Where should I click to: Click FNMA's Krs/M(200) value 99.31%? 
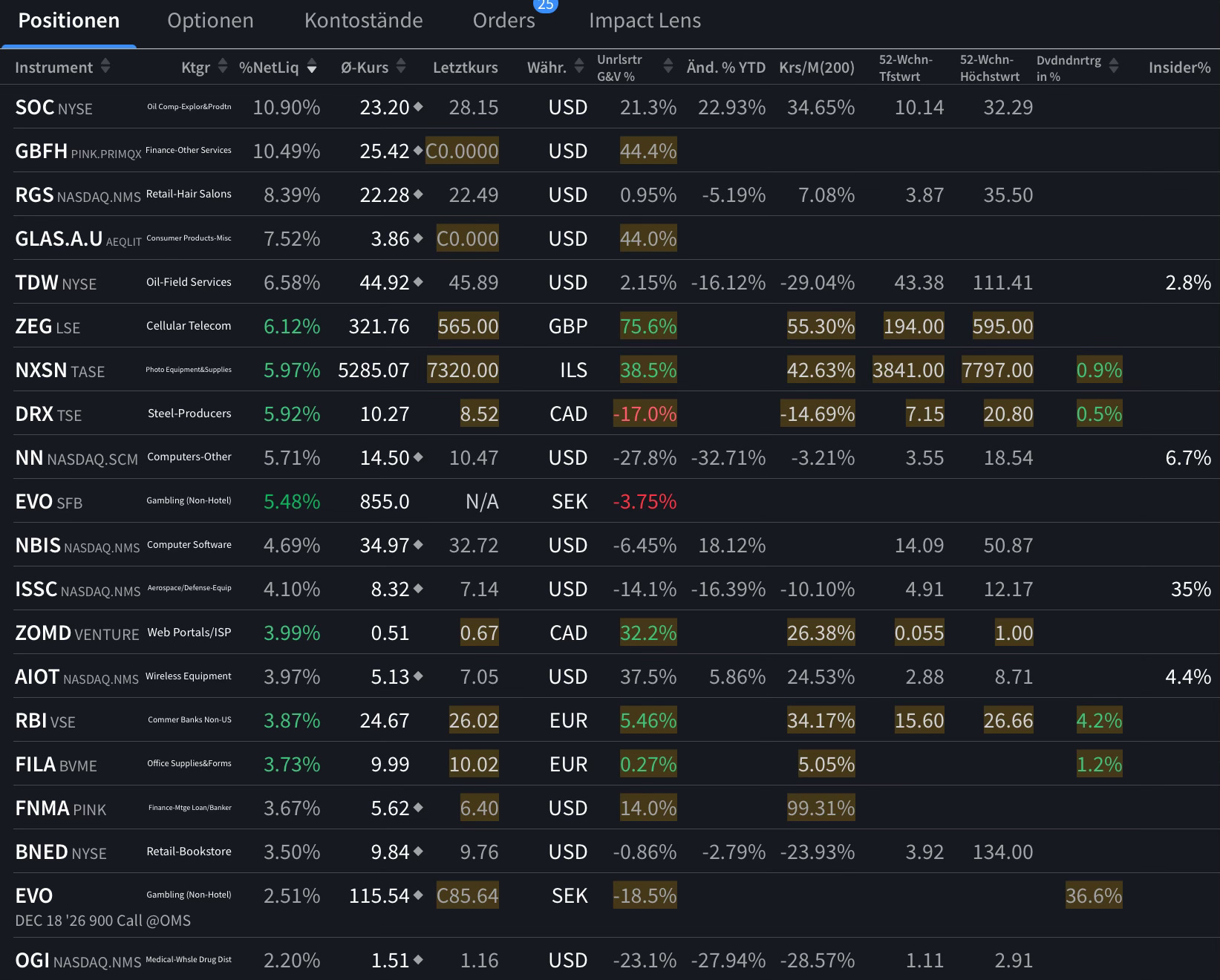pyautogui.click(x=821, y=808)
